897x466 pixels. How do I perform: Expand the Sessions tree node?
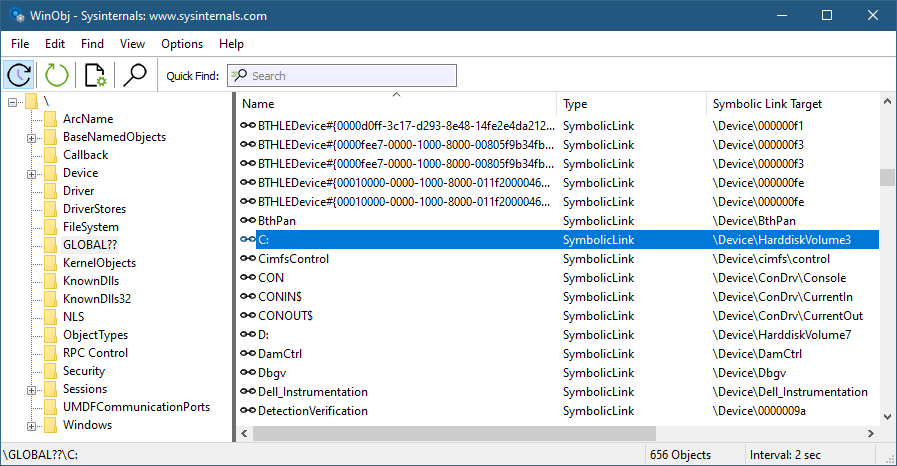(x=32, y=389)
